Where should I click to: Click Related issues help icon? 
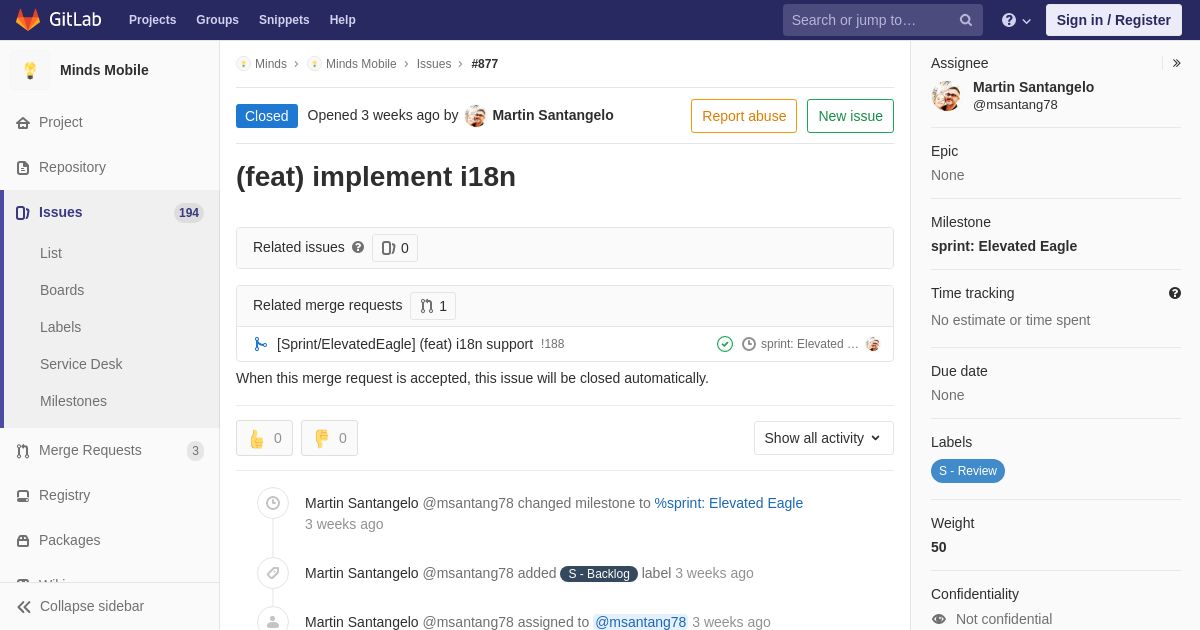pos(358,247)
